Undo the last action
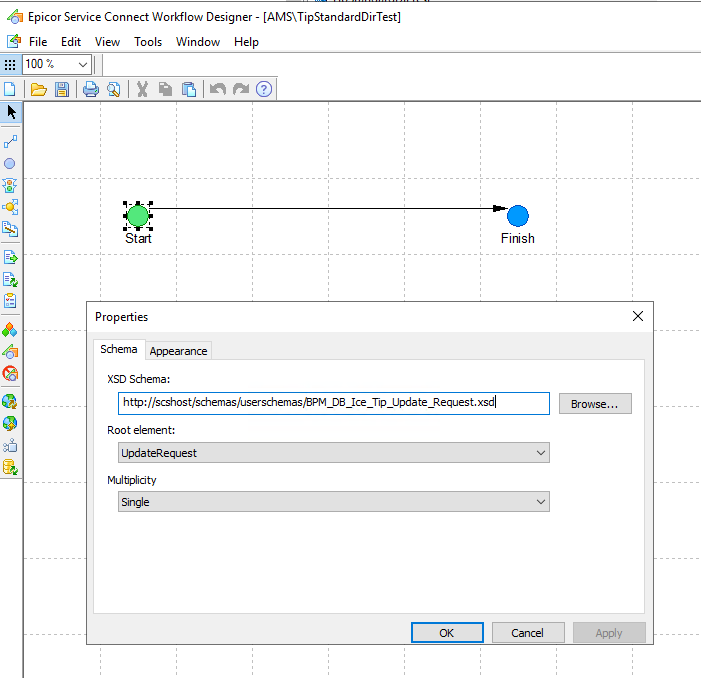701x678 pixels. pos(218,89)
